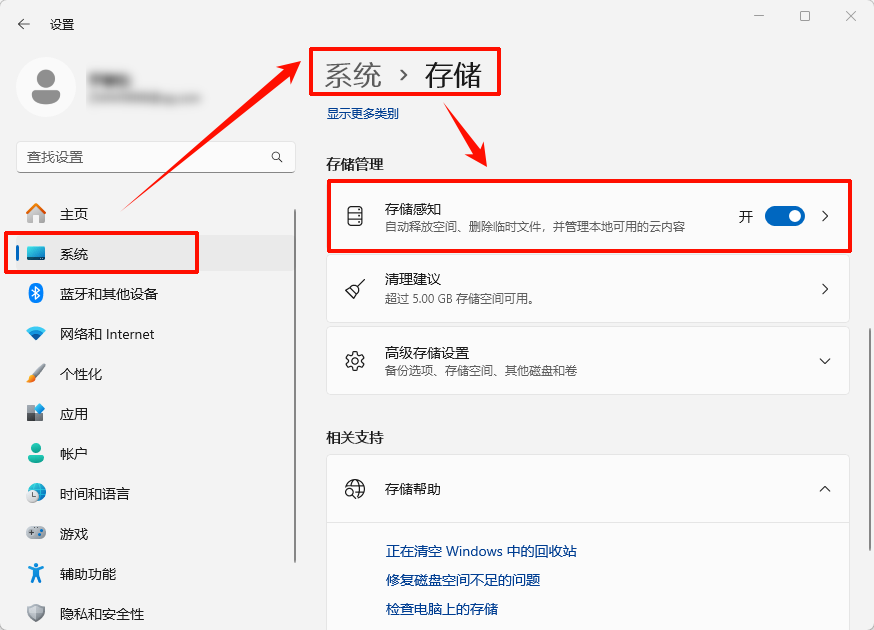Click the 清理建议 broom icon
This screenshot has width=874, height=630.
tap(355, 289)
